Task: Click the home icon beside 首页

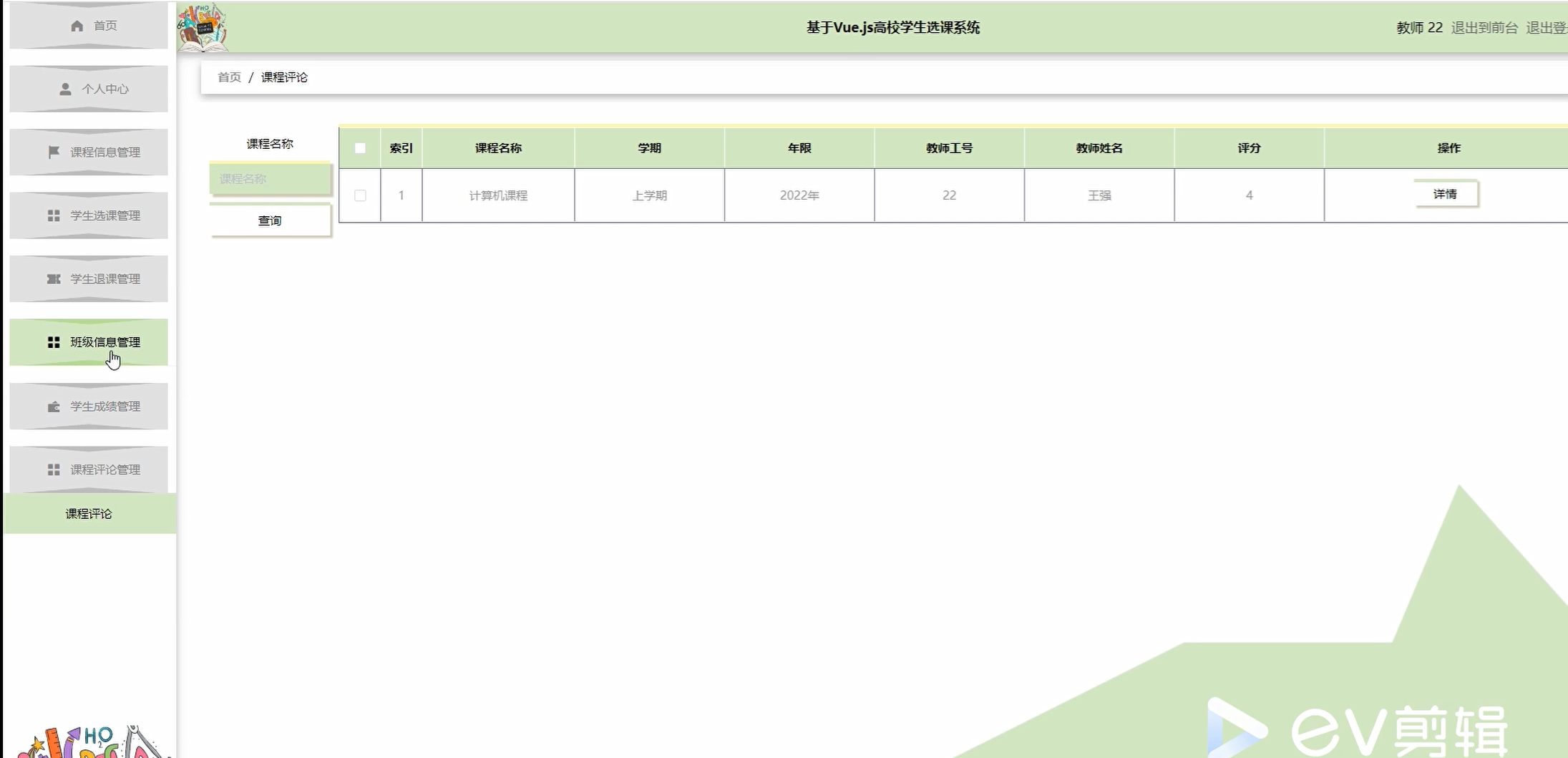Action: (x=77, y=26)
